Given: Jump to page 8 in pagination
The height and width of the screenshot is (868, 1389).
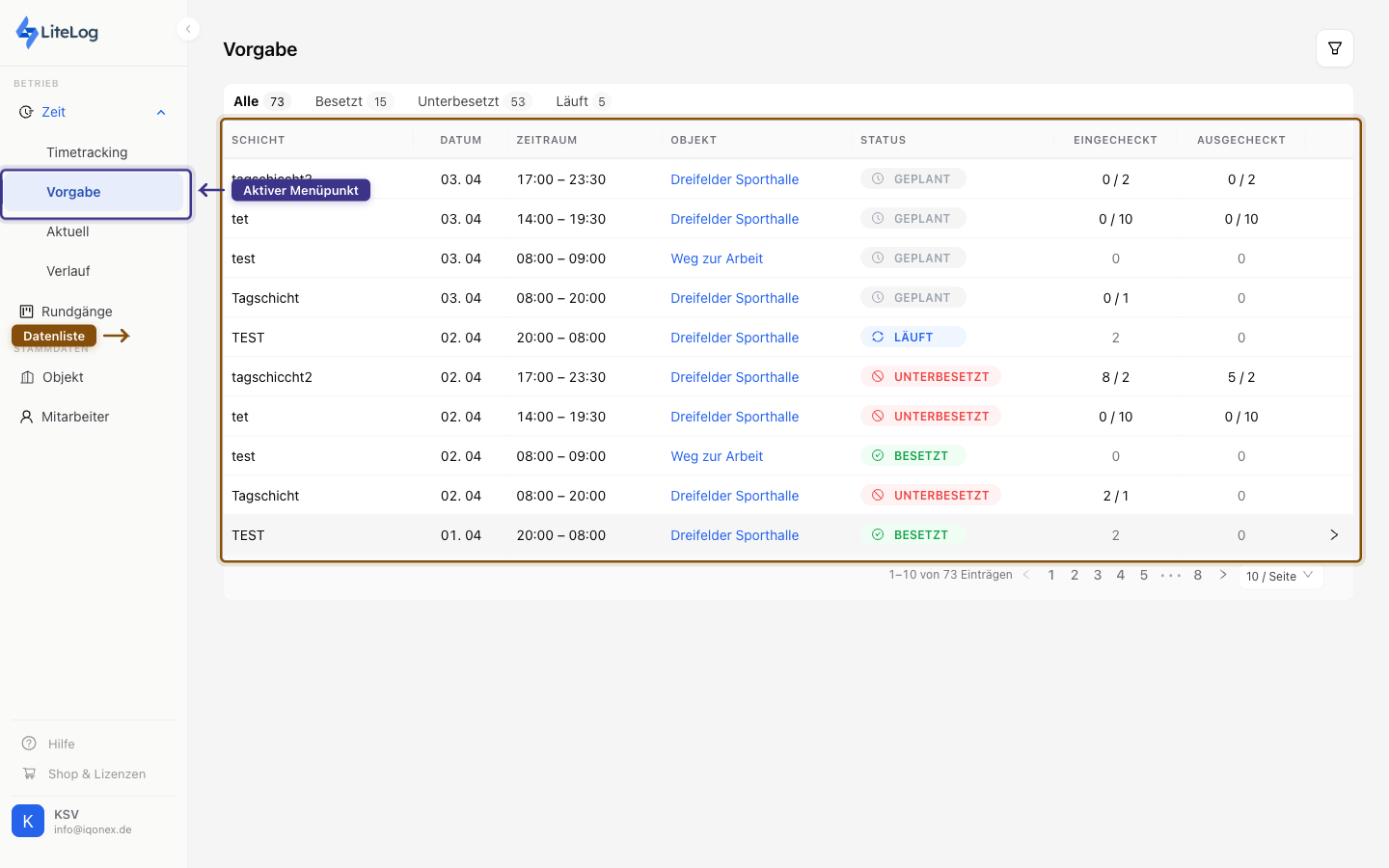Looking at the screenshot, I should tap(1198, 575).
